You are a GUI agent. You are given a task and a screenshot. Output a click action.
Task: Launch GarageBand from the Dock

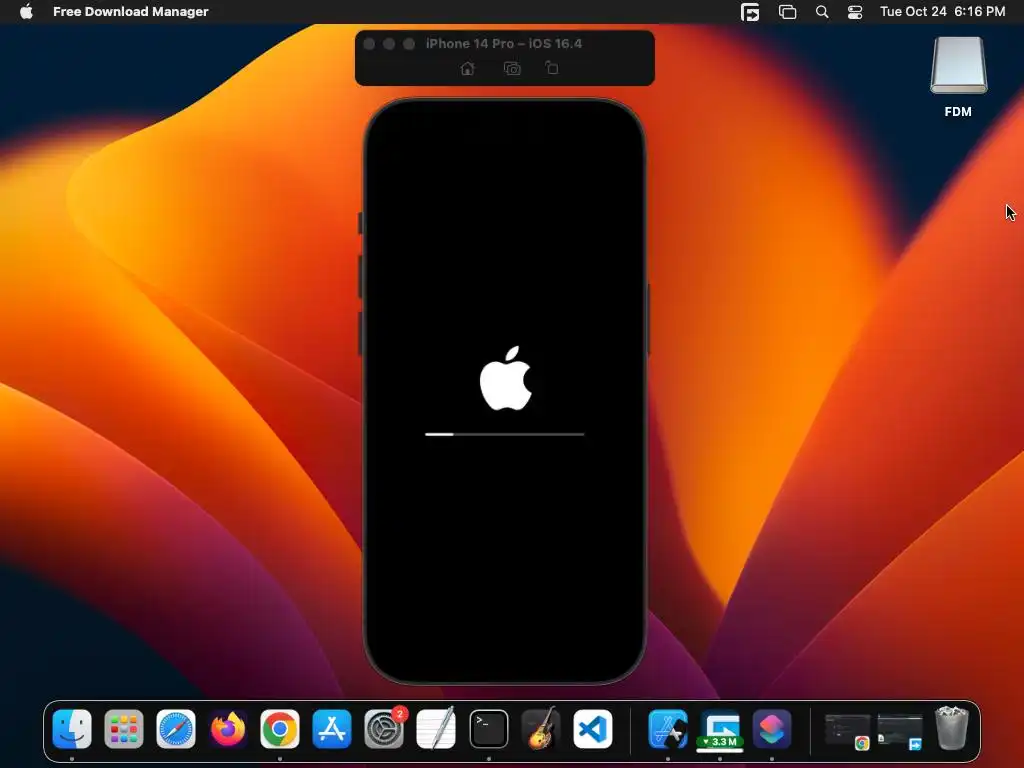point(541,729)
